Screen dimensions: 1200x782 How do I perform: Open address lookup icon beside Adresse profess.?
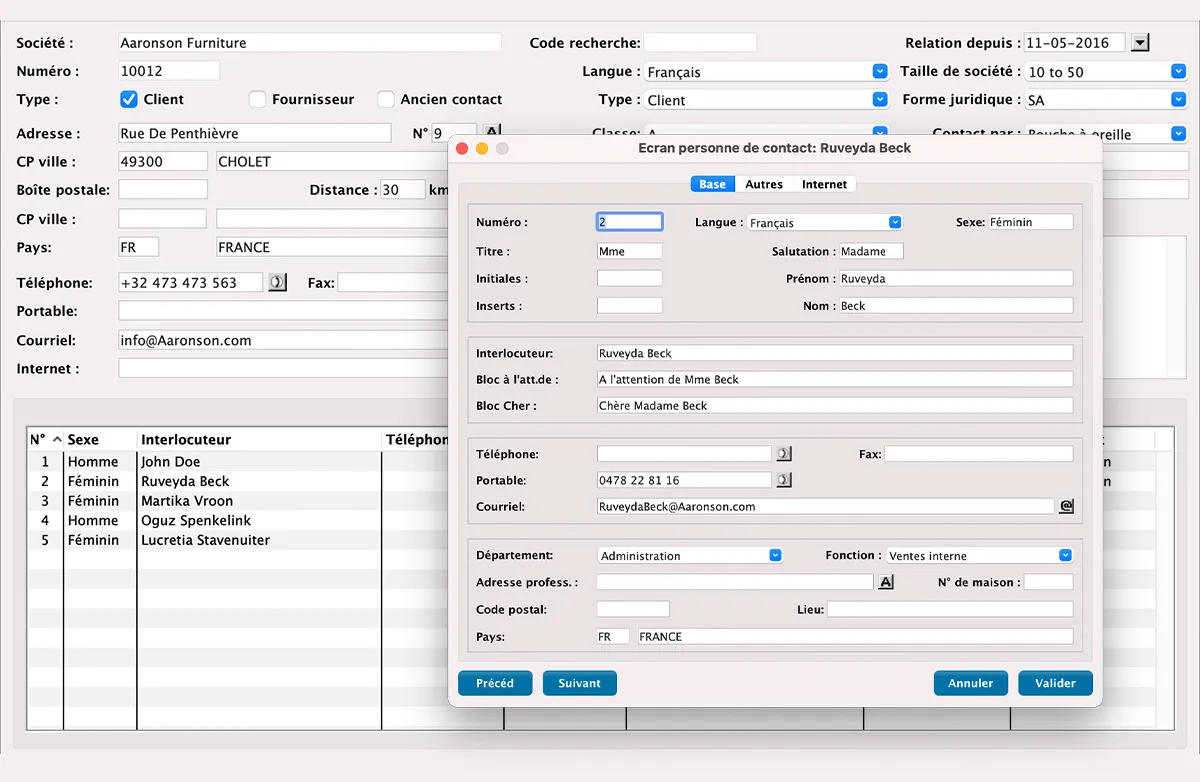(x=885, y=582)
